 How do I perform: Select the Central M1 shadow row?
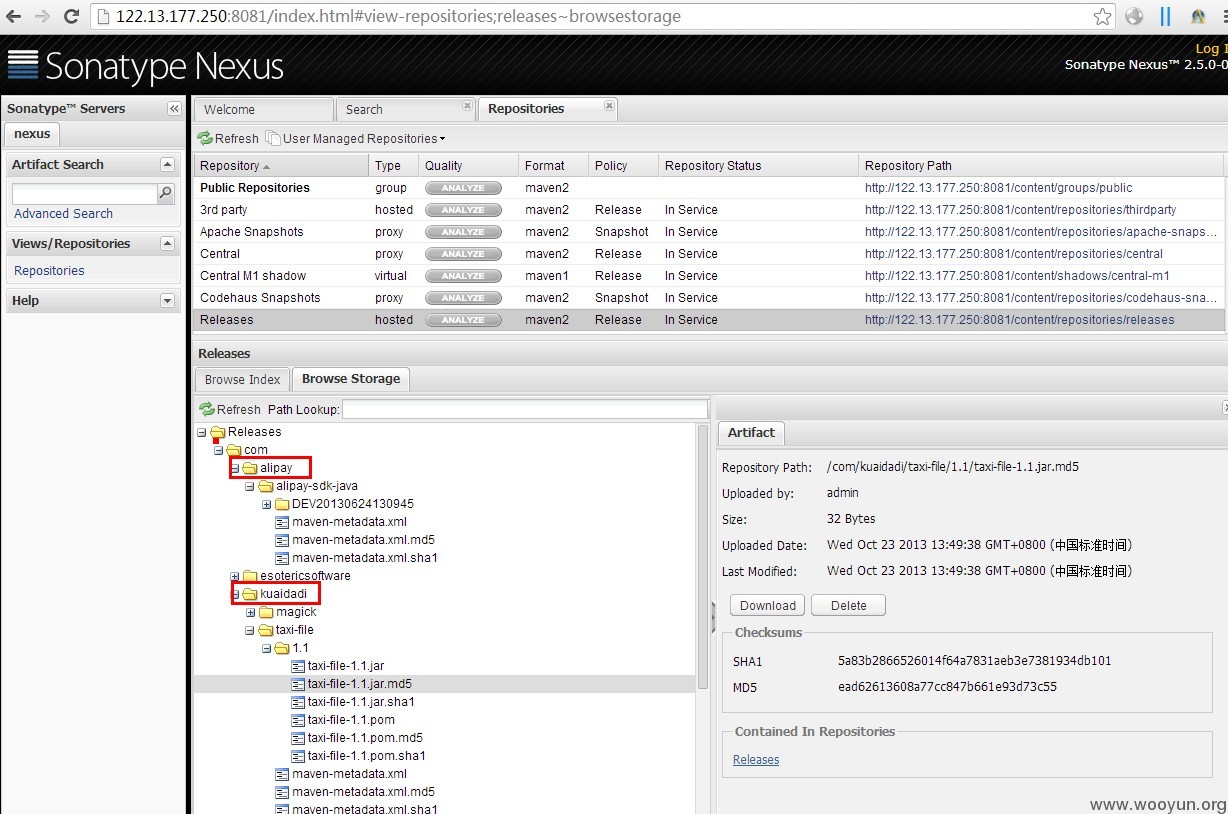click(708, 276)
